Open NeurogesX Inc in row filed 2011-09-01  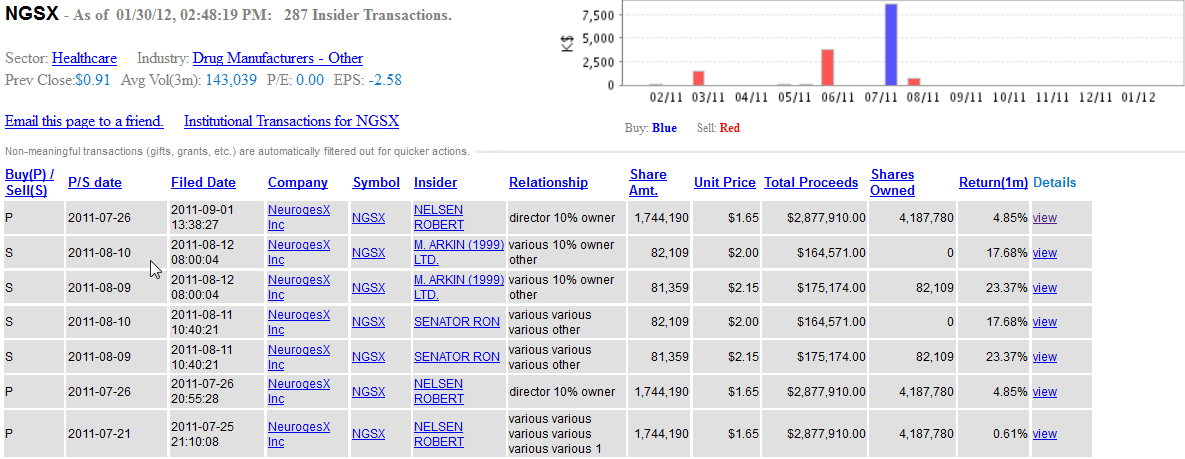(x=299, y=217)
